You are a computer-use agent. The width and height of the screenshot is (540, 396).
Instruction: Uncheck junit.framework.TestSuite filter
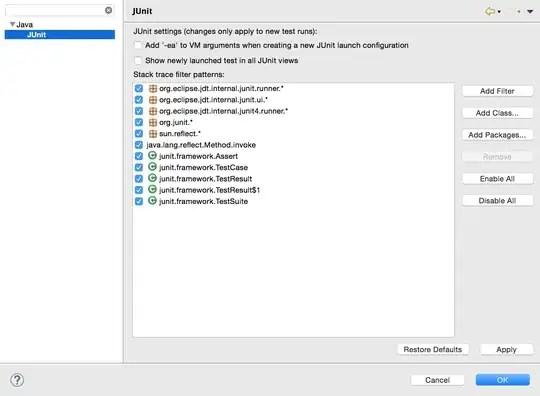(139, 201)
